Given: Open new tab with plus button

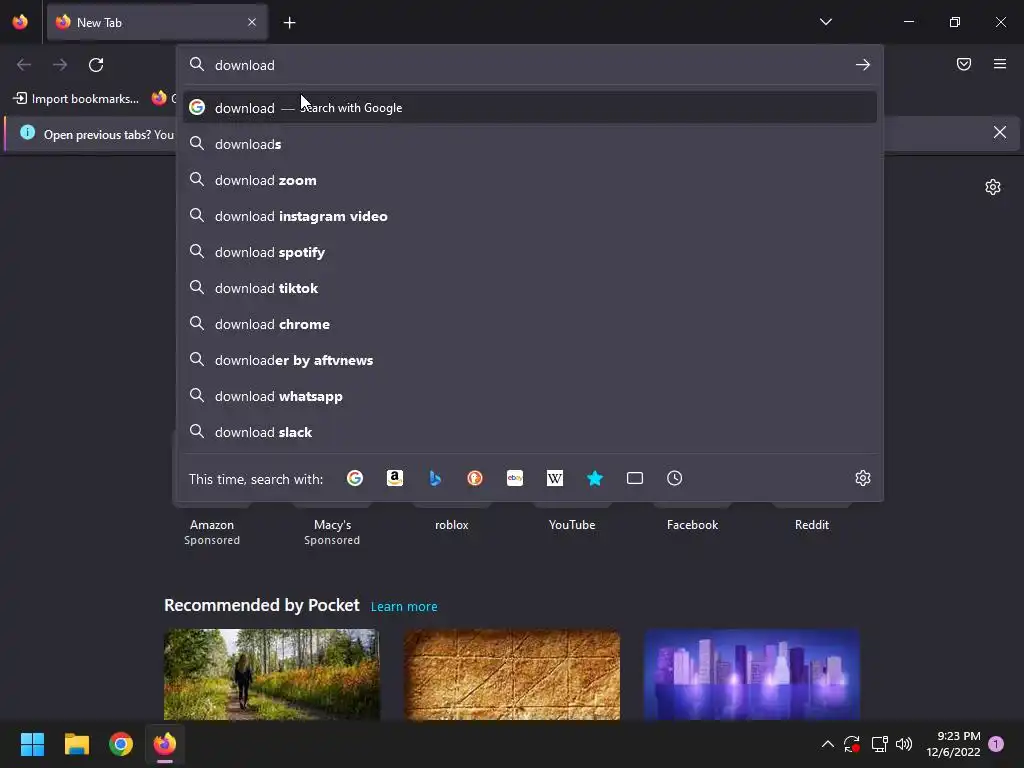Looking at the screenshot, I should click(289, 23).
